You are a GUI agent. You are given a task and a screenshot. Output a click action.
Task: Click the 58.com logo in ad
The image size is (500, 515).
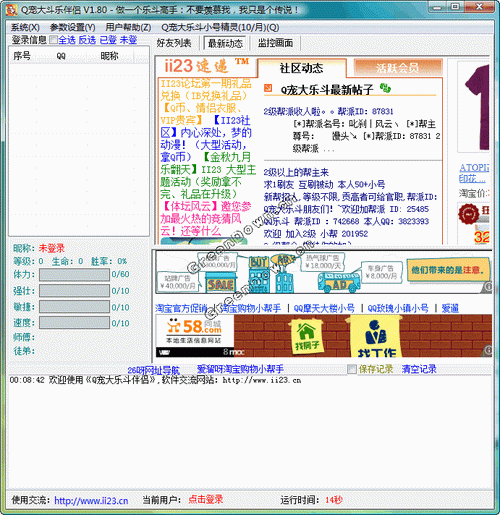coord(194,331)
